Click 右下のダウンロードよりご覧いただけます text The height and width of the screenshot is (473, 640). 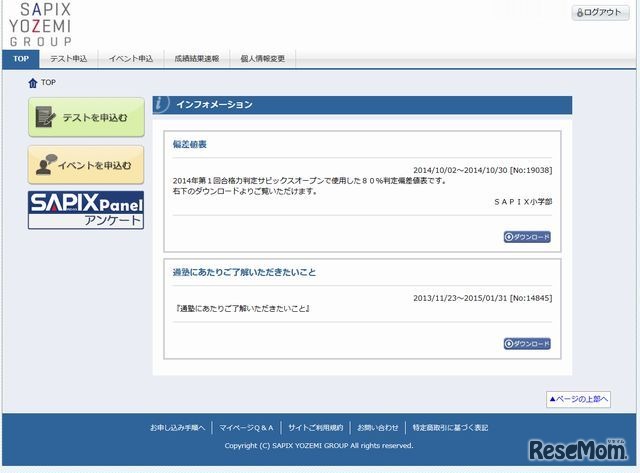tap(245, 191)
